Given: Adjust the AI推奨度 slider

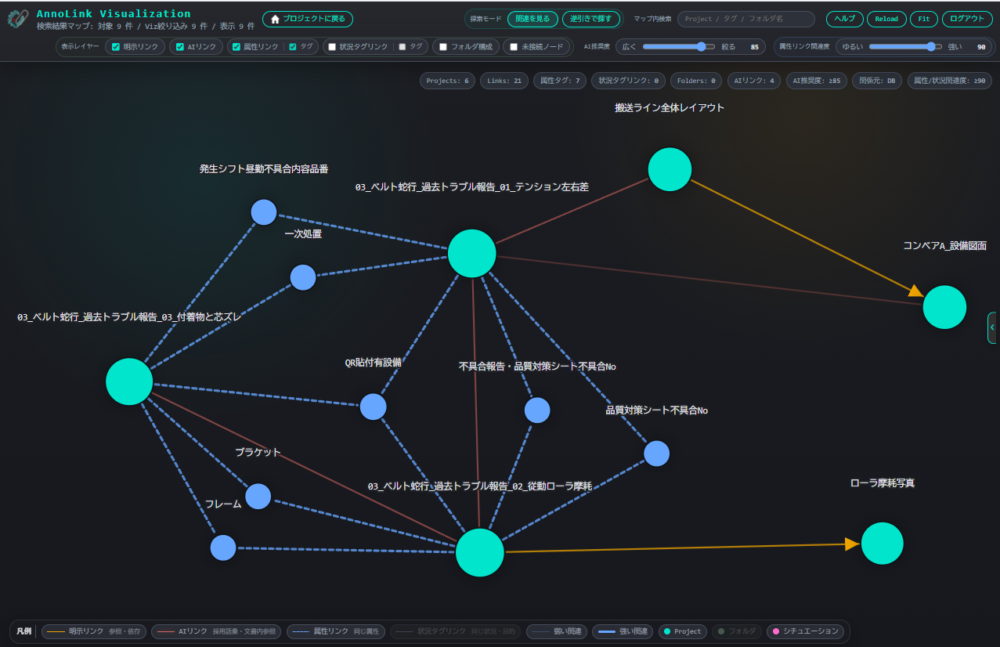Looking at the screenshot, I should pyautogui.click(x=679, y=47).
